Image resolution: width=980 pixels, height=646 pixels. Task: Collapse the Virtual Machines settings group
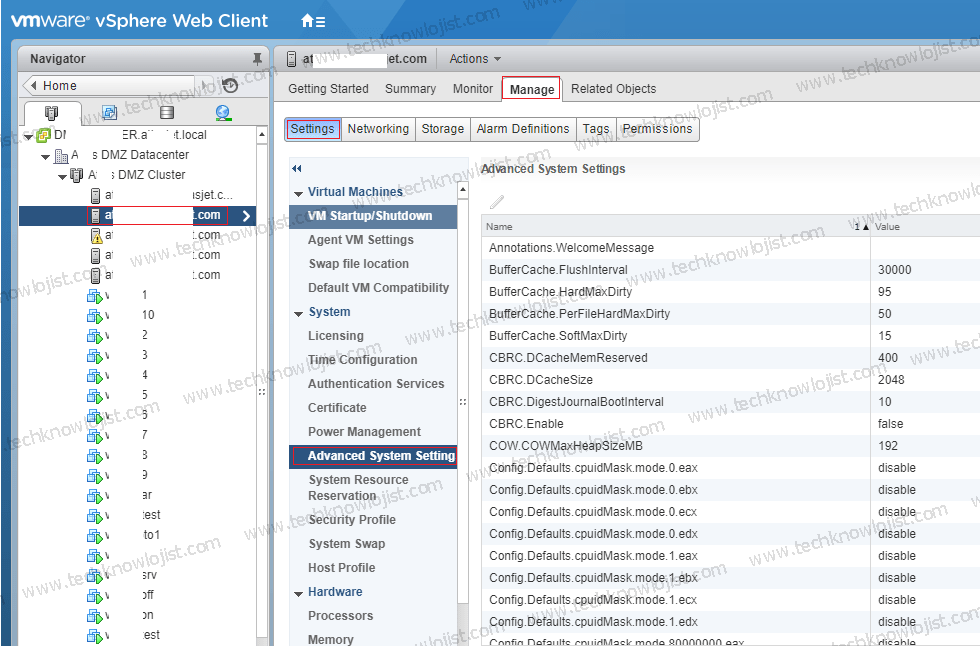tap(298, 194)
